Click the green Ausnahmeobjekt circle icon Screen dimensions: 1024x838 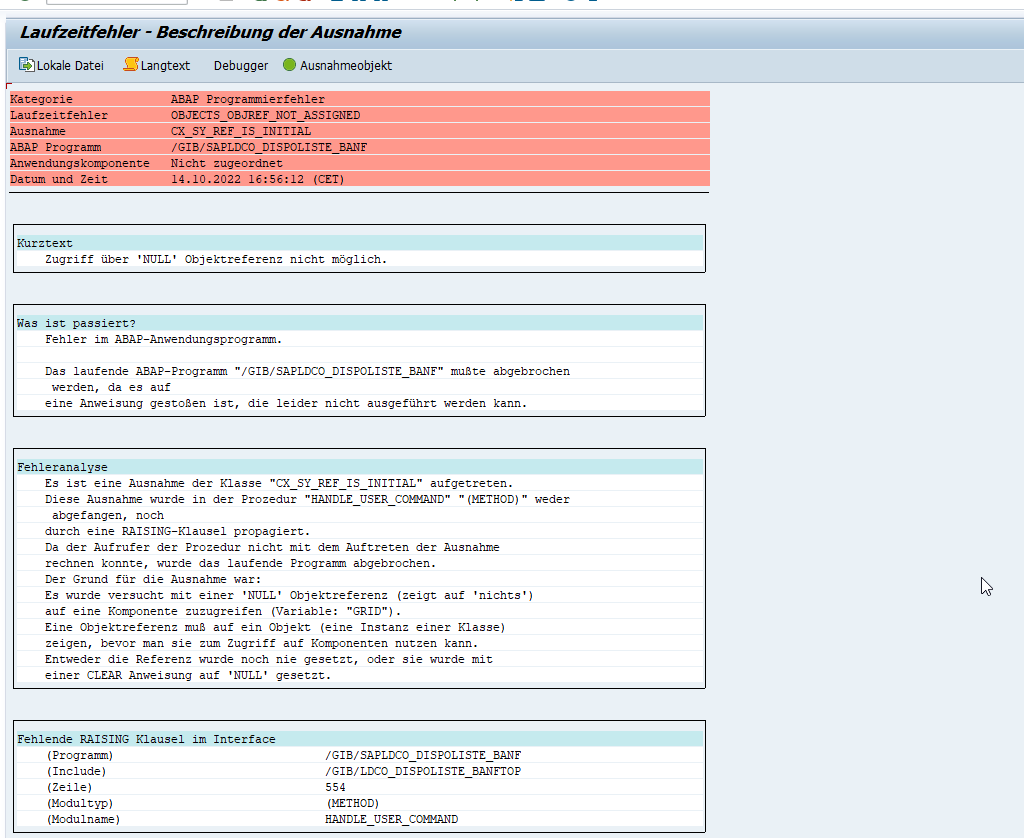[x=289, y=65]
